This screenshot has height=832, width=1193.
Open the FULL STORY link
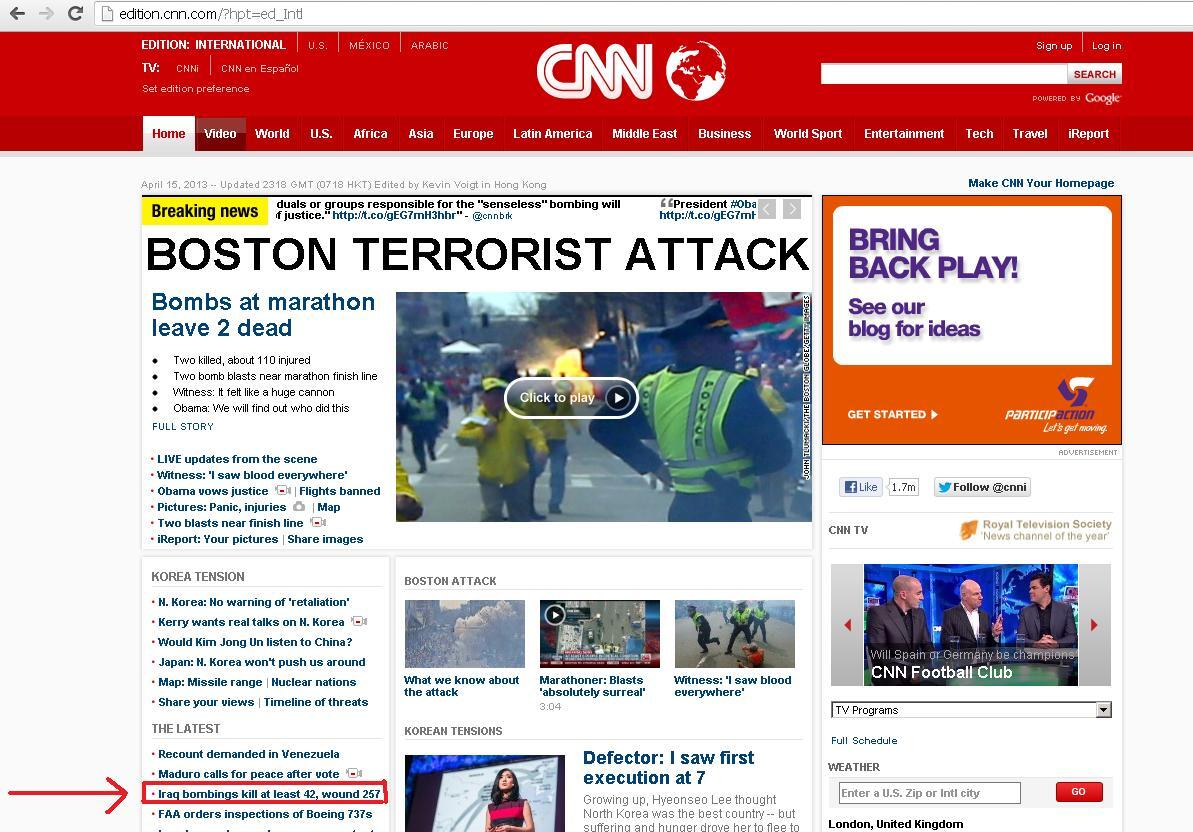click(x=183, y=427)
